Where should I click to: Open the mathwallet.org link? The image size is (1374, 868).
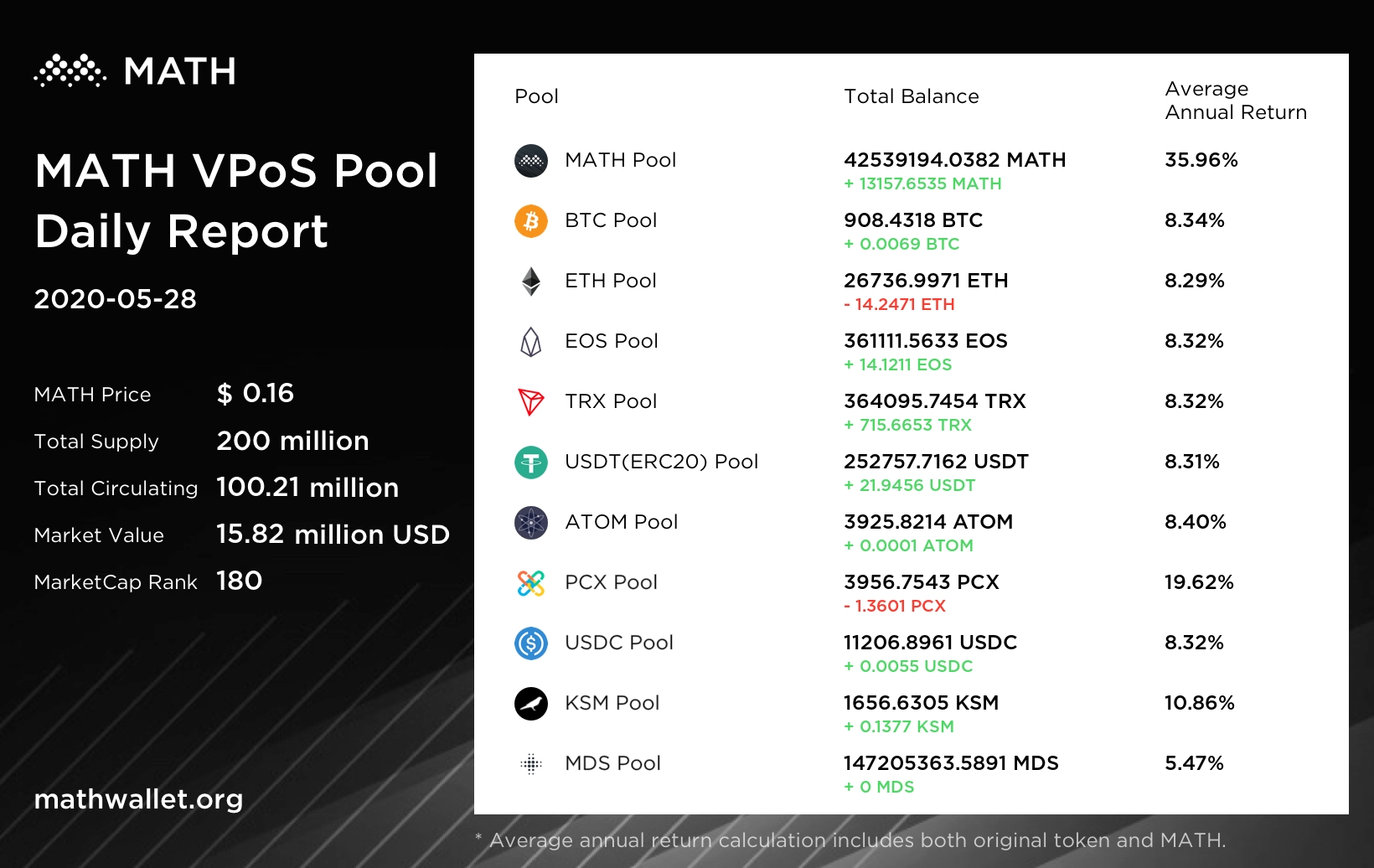[x=138, y=799]
